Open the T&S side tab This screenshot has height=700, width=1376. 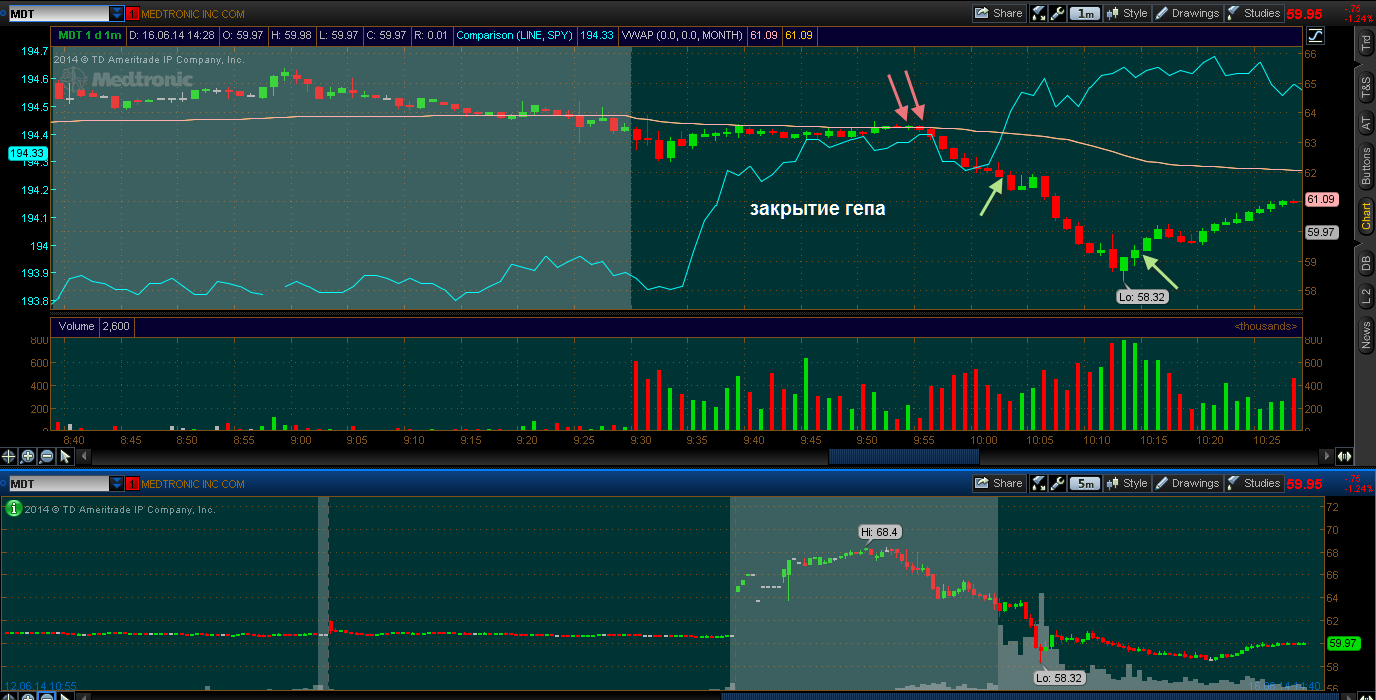(1364, 86)
